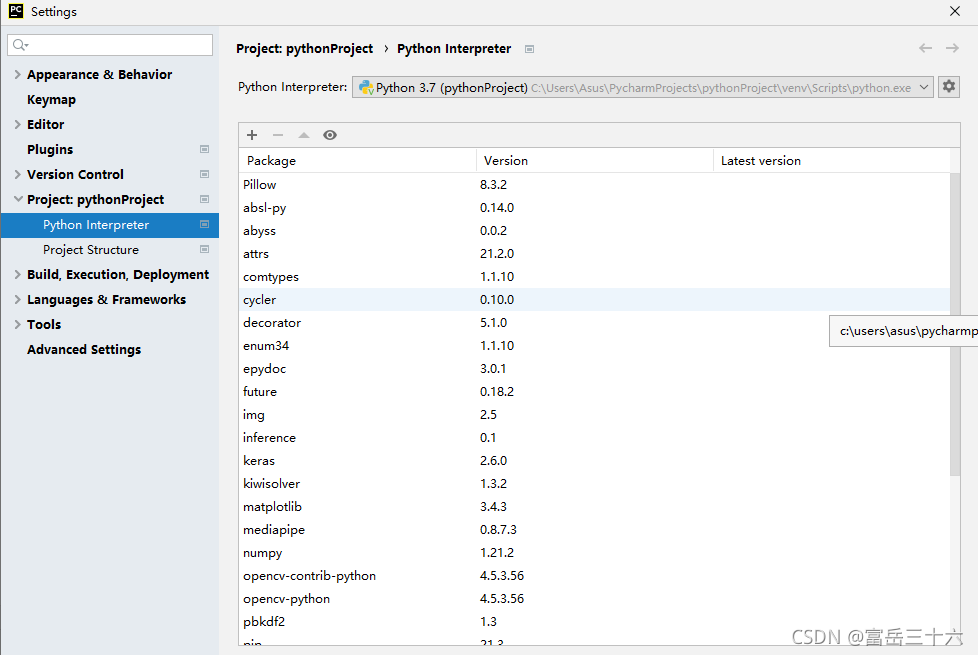Collapse the Project: pythonProject section
This screenshot has width=978, height=655.
[x=17, y=199]
